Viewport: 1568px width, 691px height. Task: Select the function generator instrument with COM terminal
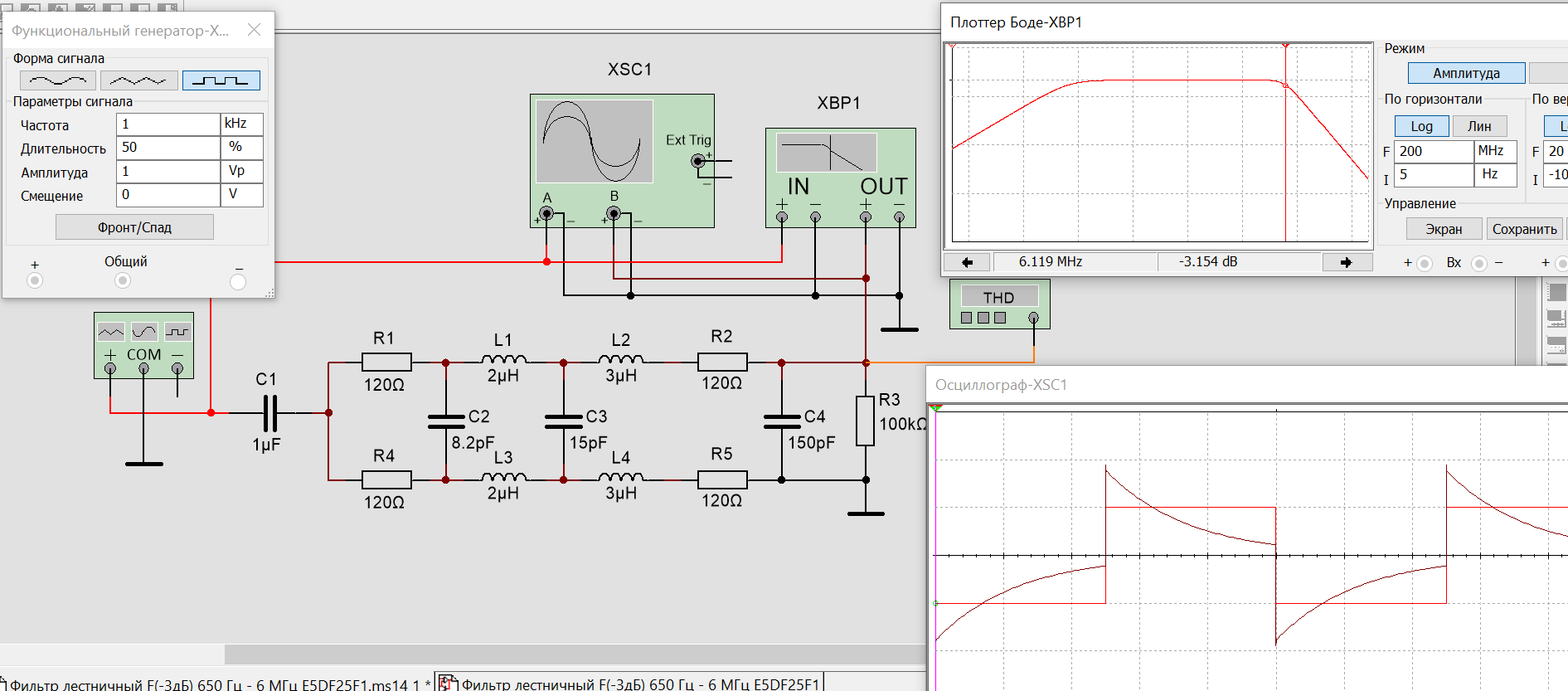[x=143, y=345]
